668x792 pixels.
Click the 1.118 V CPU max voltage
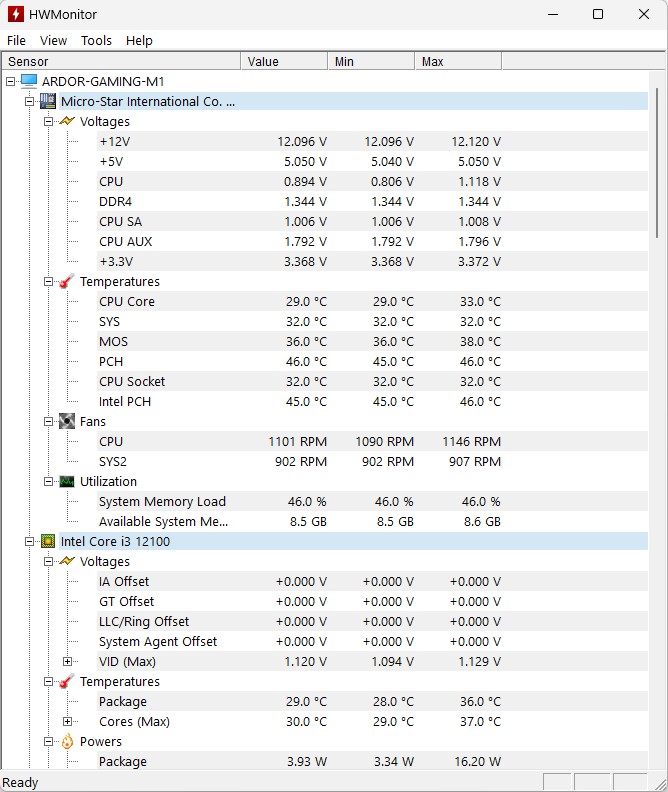tap(480, 181)
